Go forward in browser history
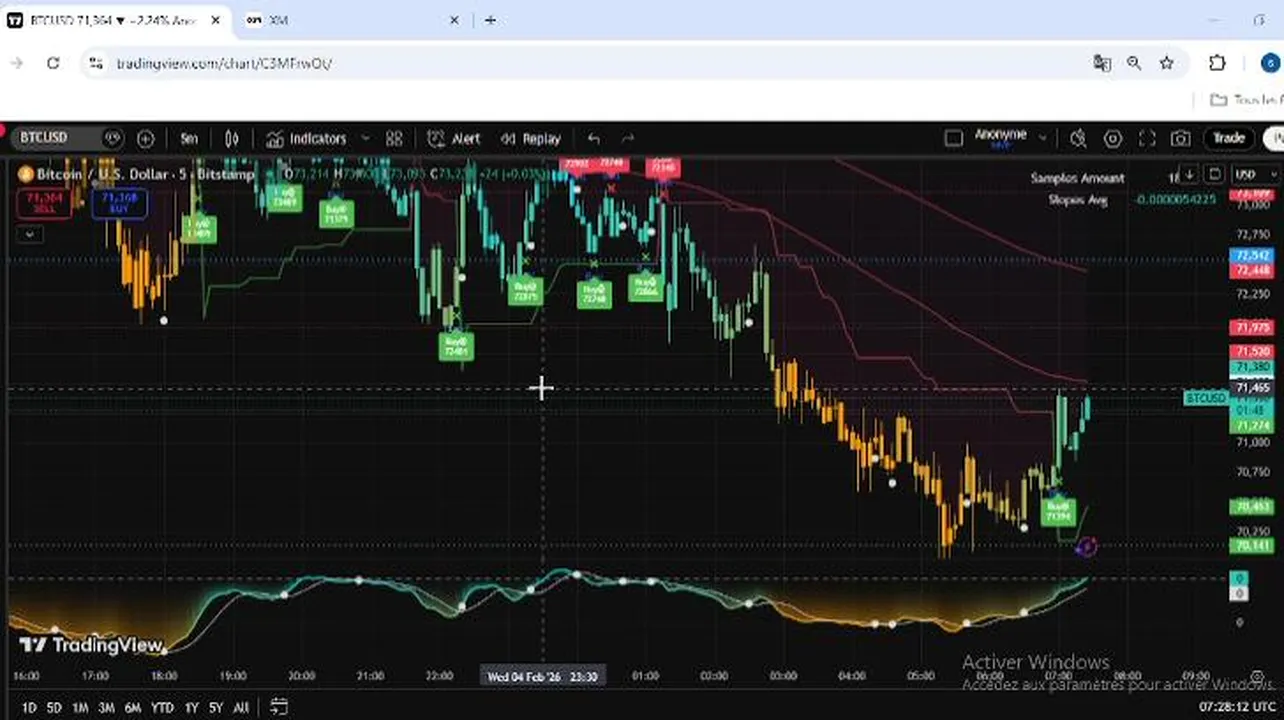This screenshot has height=720, width=1284. pos(17,63)
